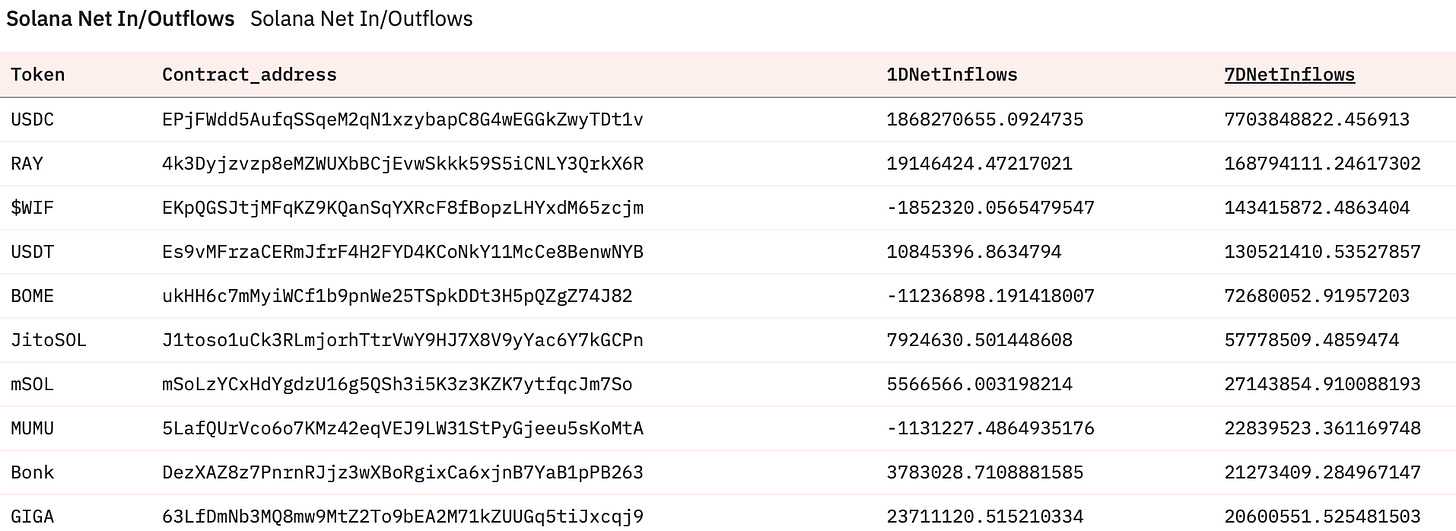1456x531 pixels.
Task: Select 7D inflow value 27143854.910088193
Action: pos(1322,384)
